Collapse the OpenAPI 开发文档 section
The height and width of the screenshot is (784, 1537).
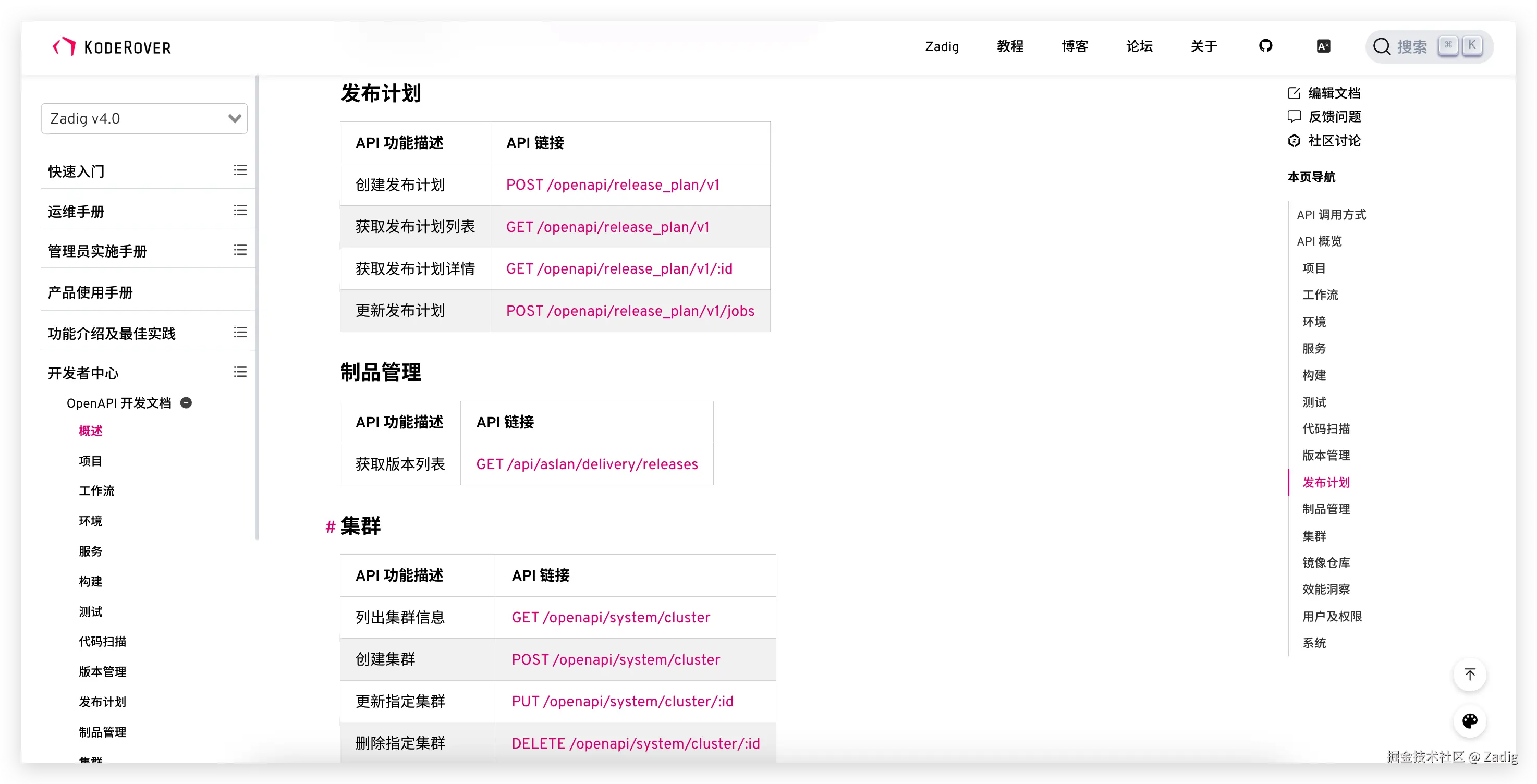pyautogui.click(x=186, y=403)
